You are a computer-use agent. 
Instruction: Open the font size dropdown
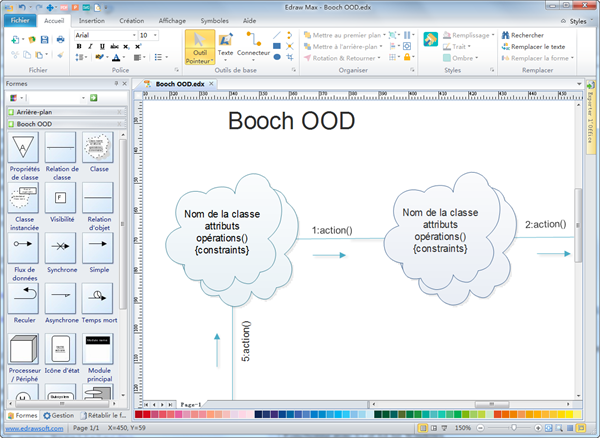[155, 35]
